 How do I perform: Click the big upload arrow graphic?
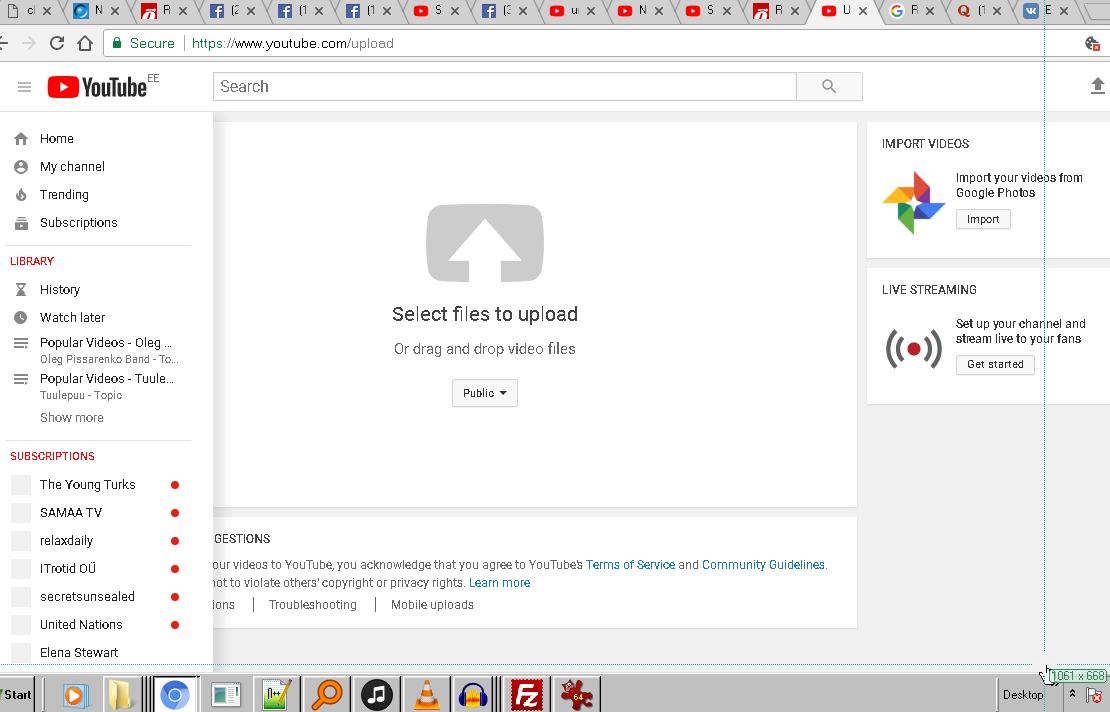pos(484,243)
